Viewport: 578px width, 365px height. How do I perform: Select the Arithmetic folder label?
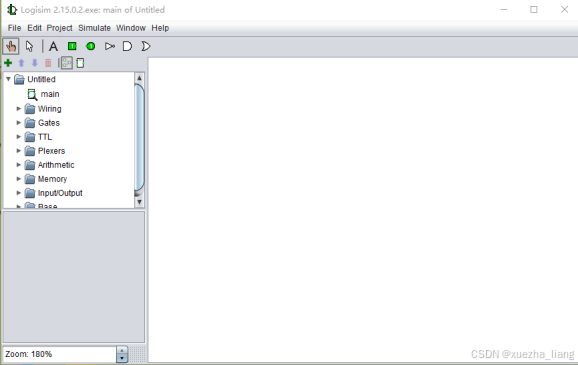point(56,165)
